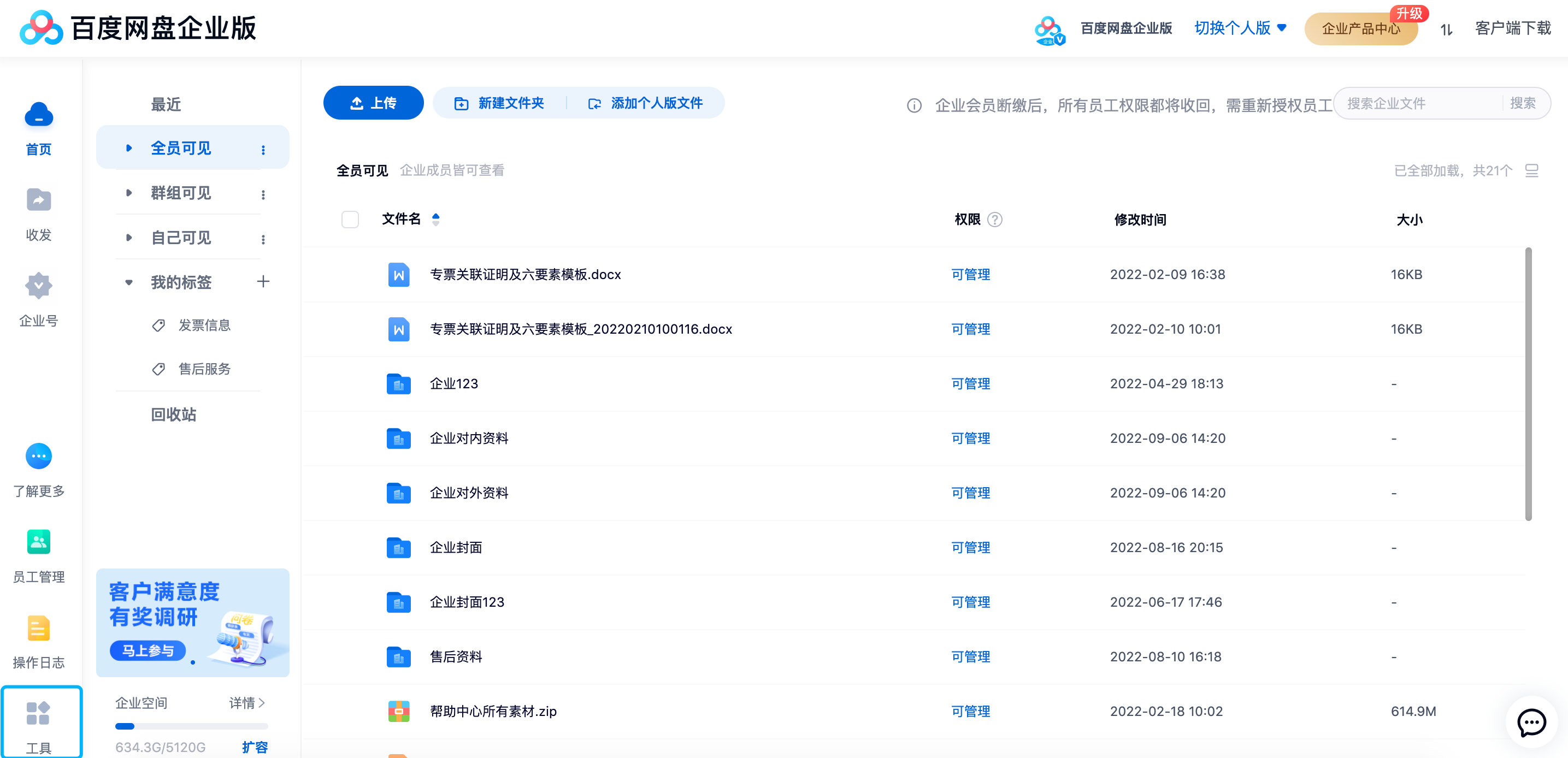The image size is (1568, 758).
Task: Open customer service chat bubble icon
Action: (1531, 722)
